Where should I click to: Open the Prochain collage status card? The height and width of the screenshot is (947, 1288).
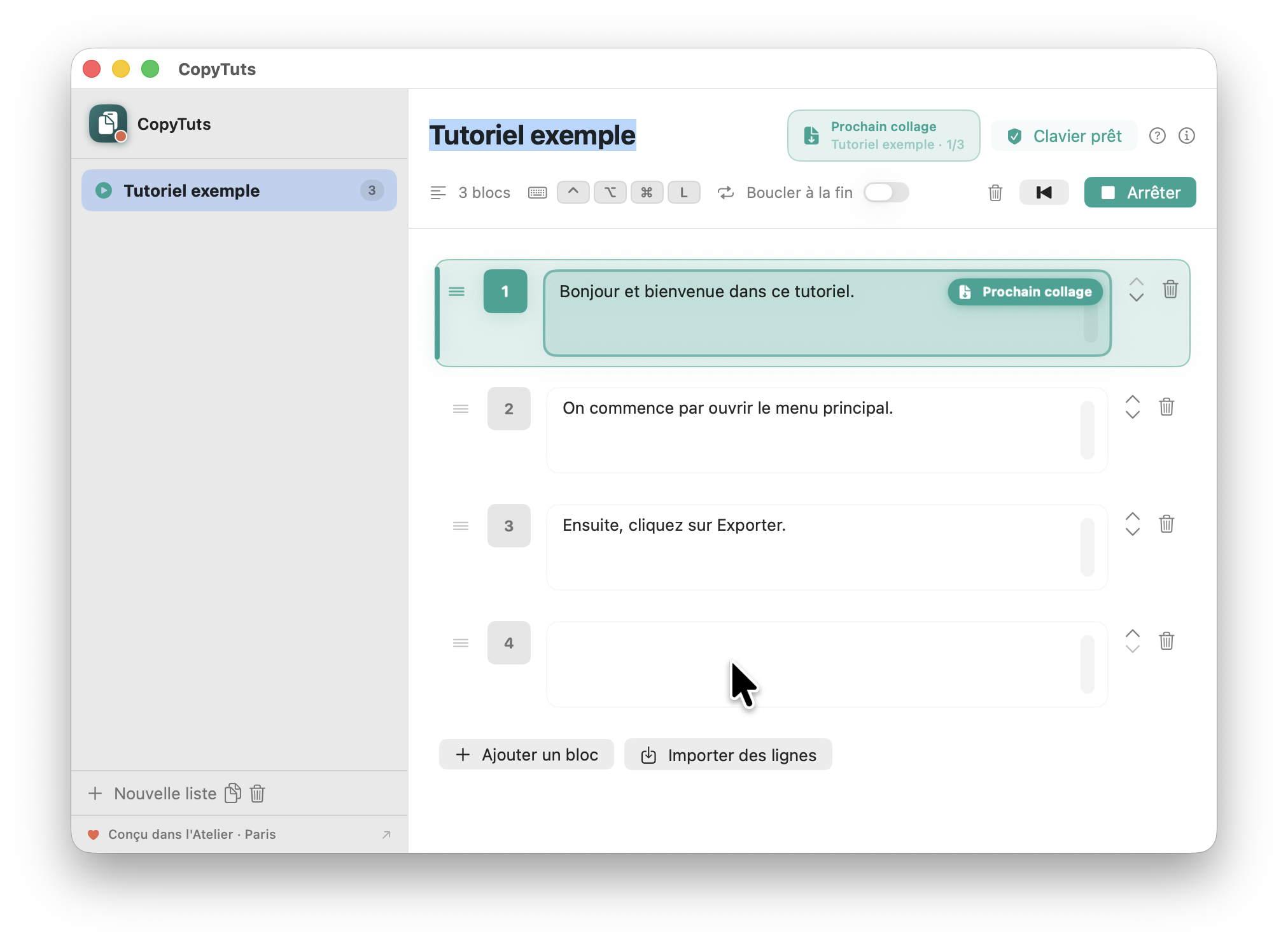883,136
